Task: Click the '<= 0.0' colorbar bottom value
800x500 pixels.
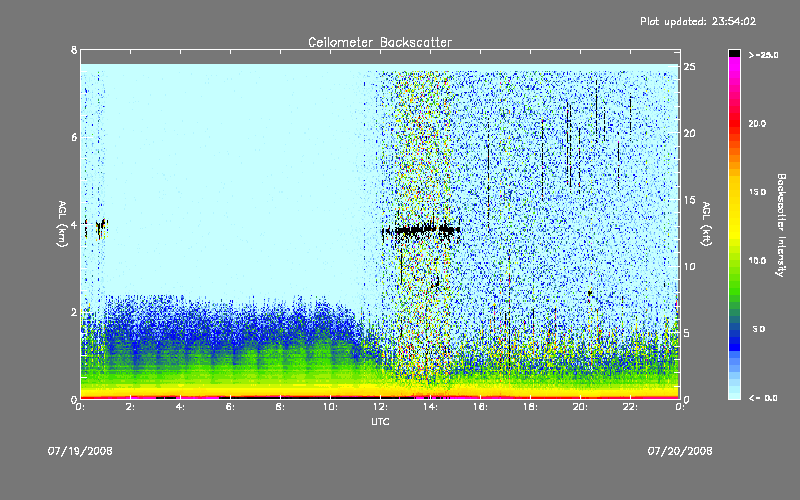Action: click(763, 398)
